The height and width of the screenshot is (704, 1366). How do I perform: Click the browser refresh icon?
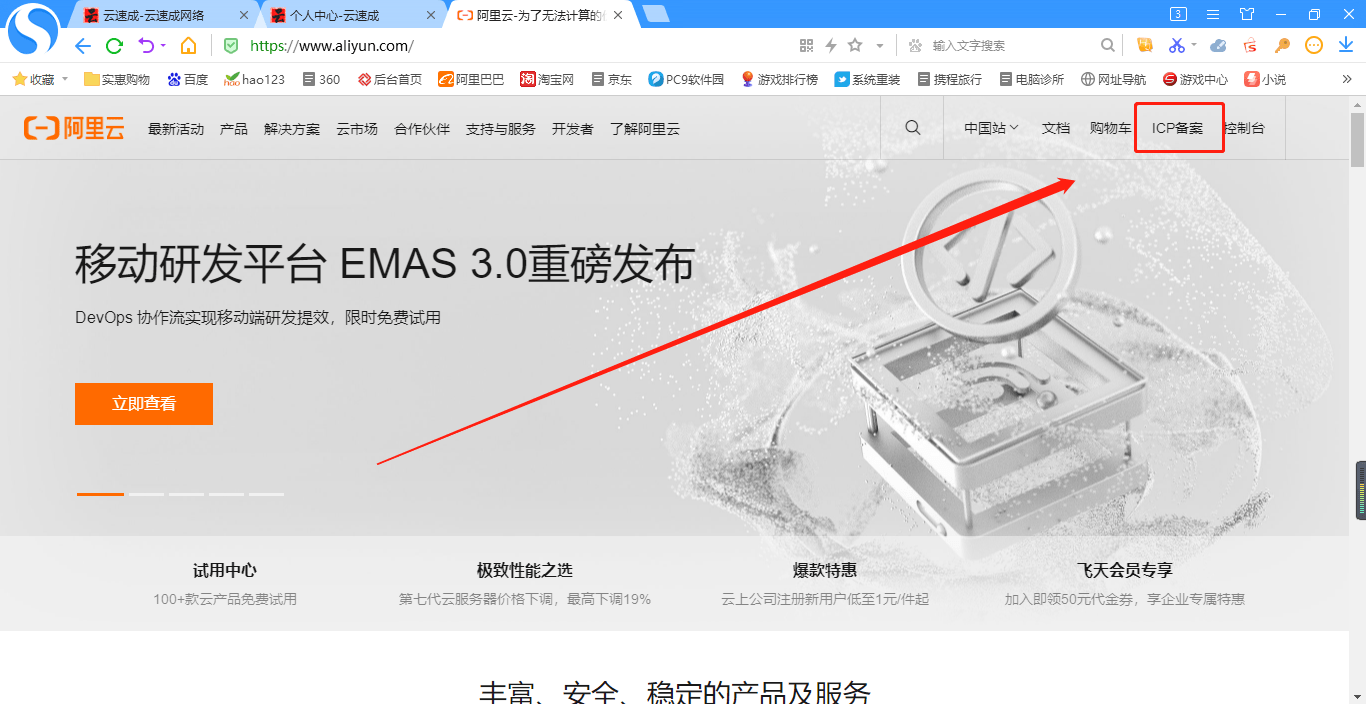pyautogui.click(x=114, y=46)
